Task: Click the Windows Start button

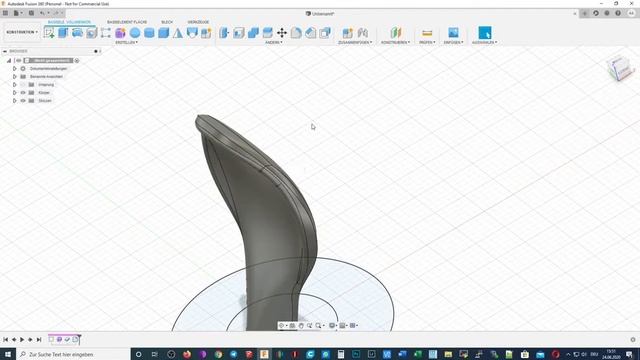Action: [8, 354]
